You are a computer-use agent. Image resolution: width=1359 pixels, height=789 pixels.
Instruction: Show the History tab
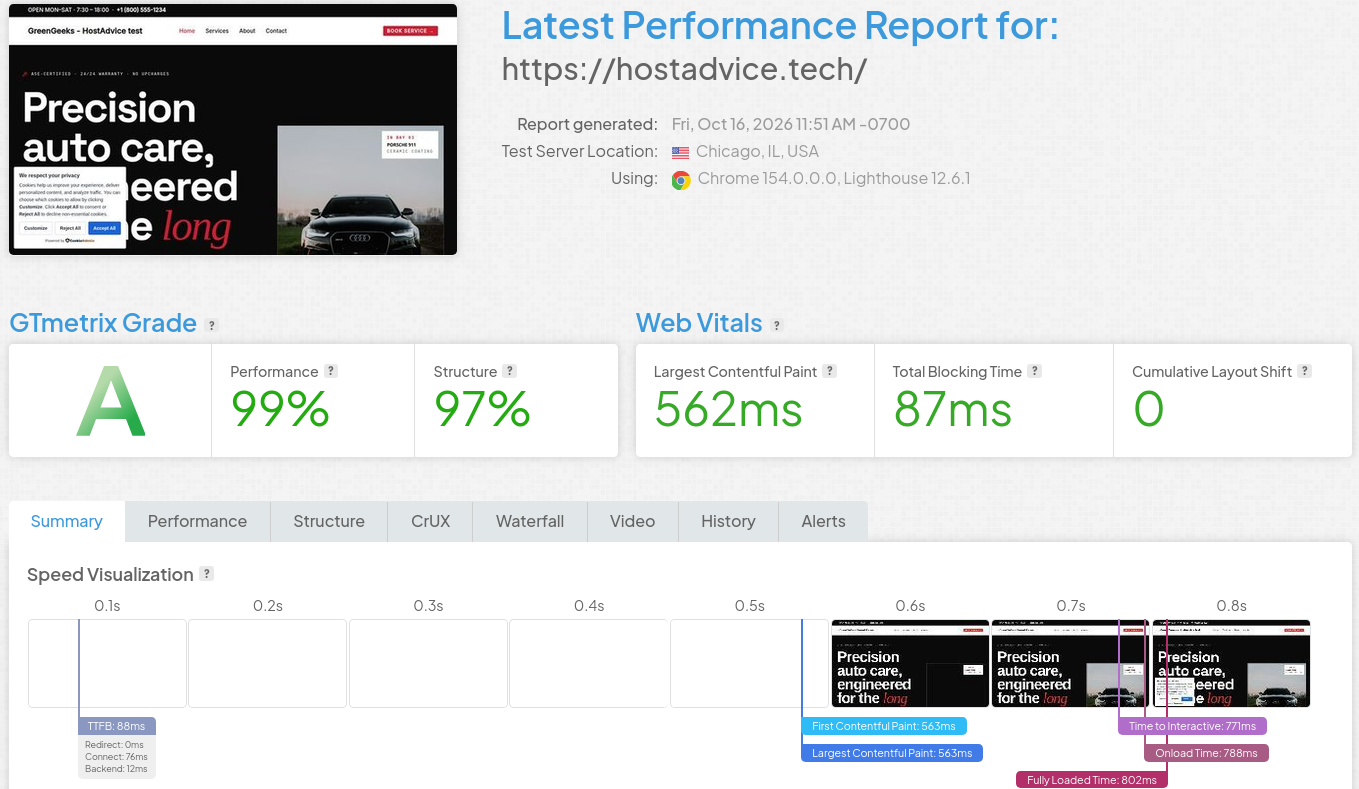728,521
